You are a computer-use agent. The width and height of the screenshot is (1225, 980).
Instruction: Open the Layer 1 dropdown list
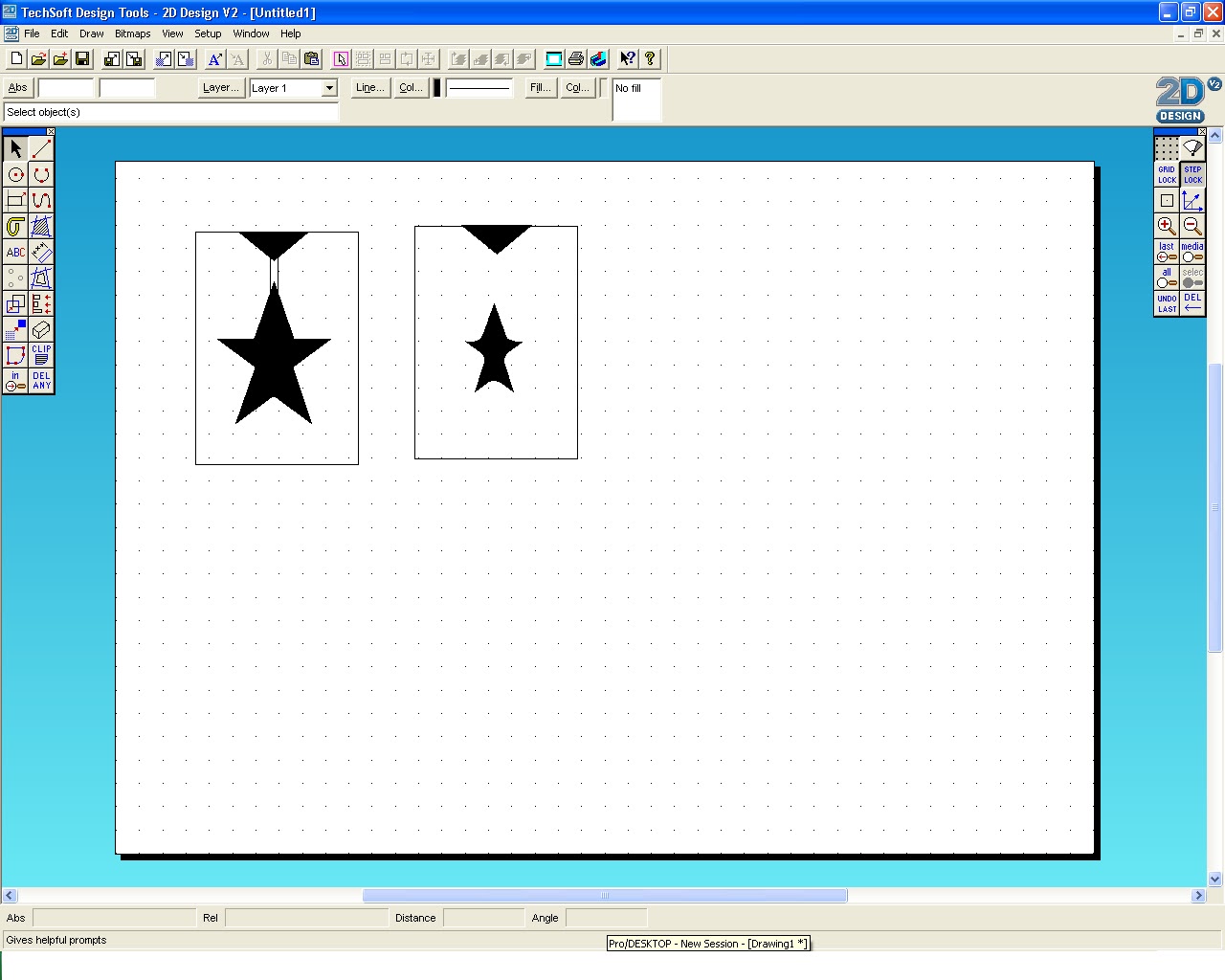pyautogui.click(x=329, y=87)
